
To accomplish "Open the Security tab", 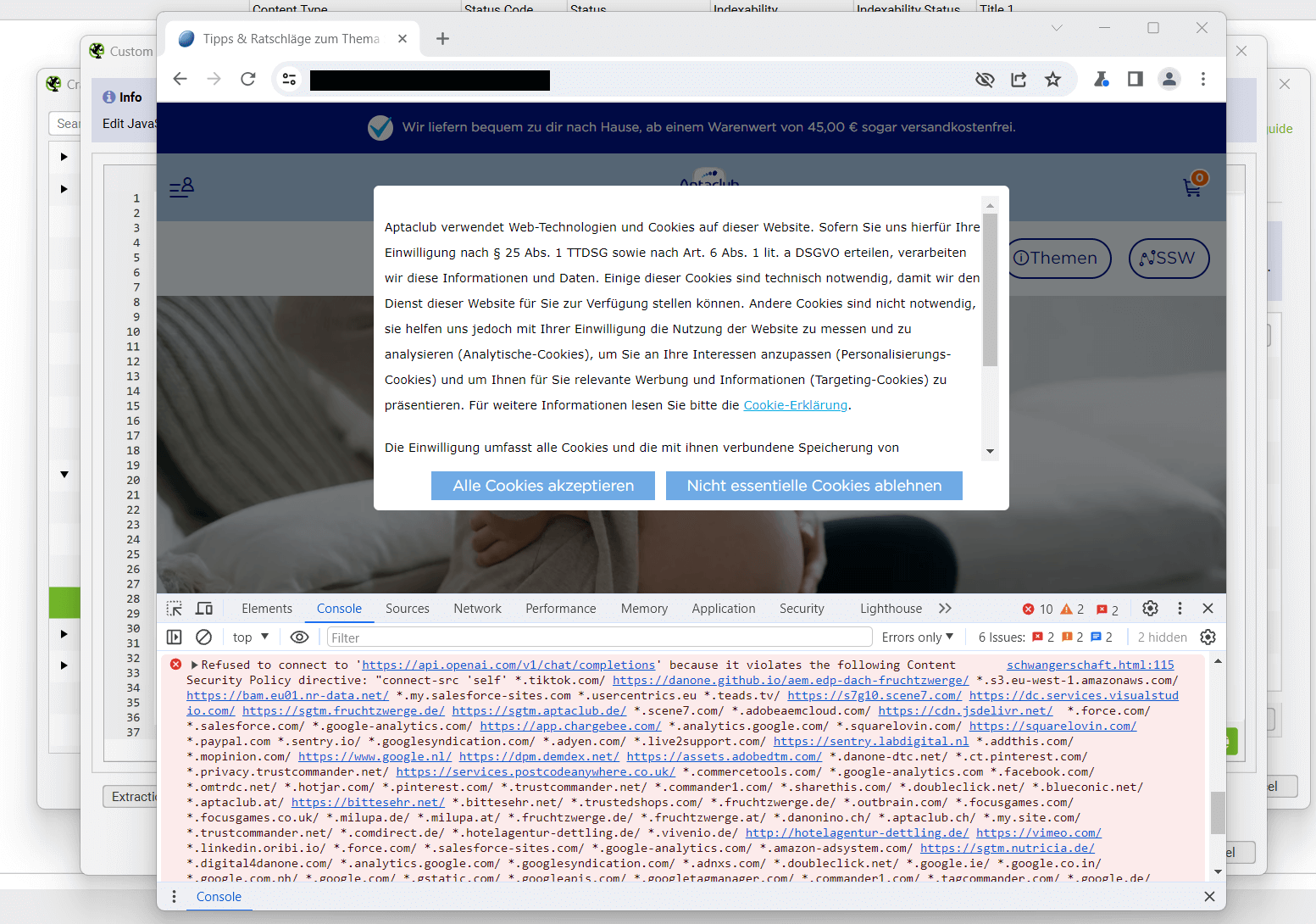I will (x=802, y=609).
